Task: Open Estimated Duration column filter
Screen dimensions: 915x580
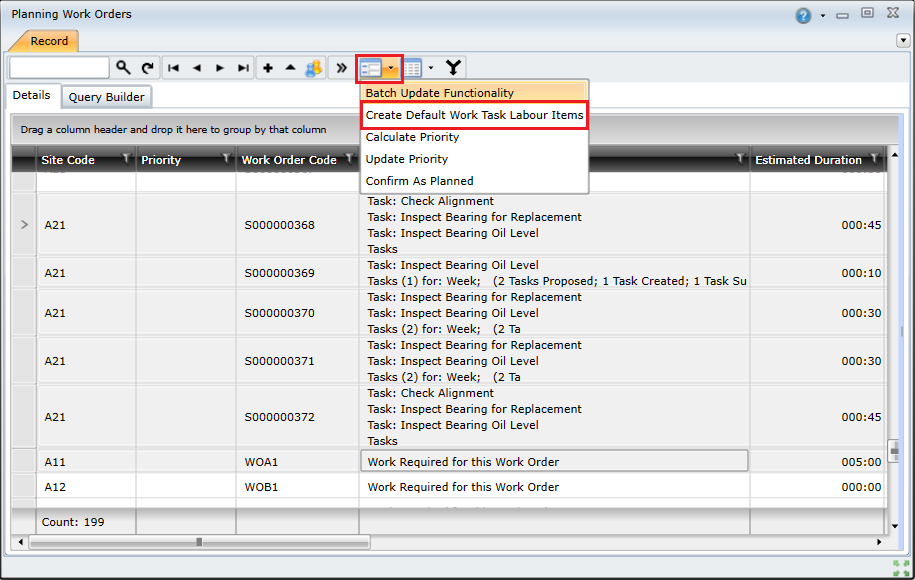Action: [875, 159]
